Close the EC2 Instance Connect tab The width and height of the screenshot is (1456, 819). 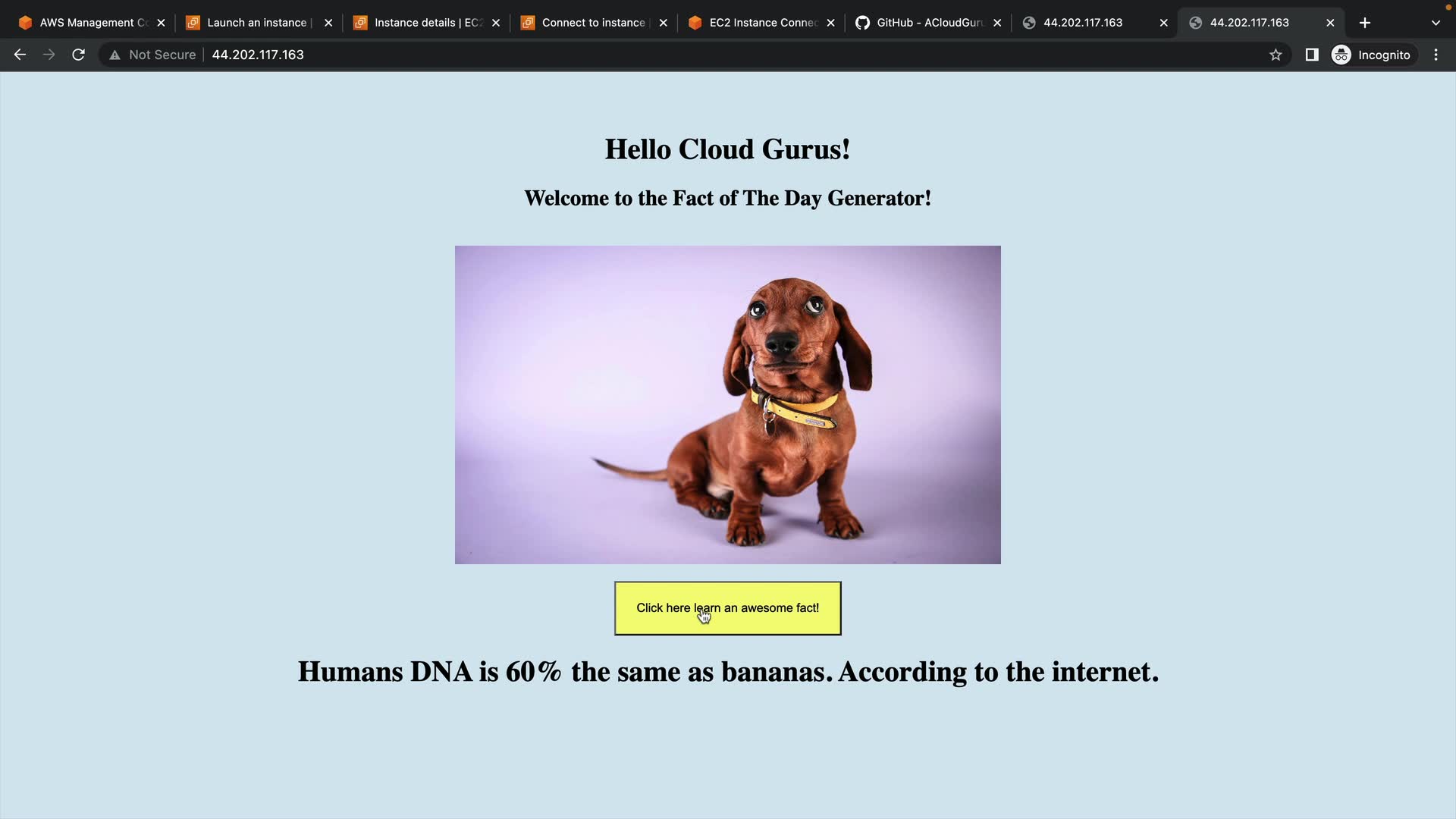(831, 23)
